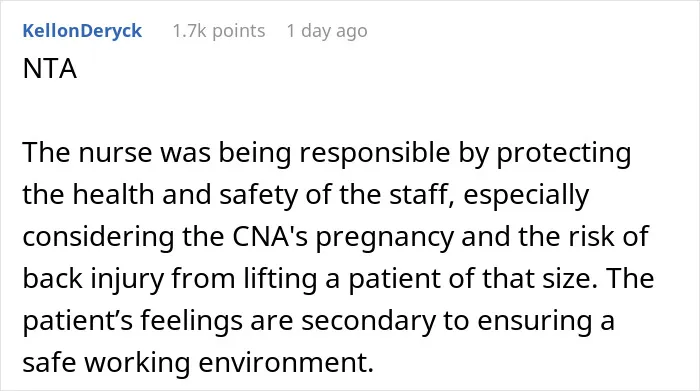The height and width of the screenshot is (391, 700).
Task: Click the word 'environment' ending the comment
Action: 286,362
